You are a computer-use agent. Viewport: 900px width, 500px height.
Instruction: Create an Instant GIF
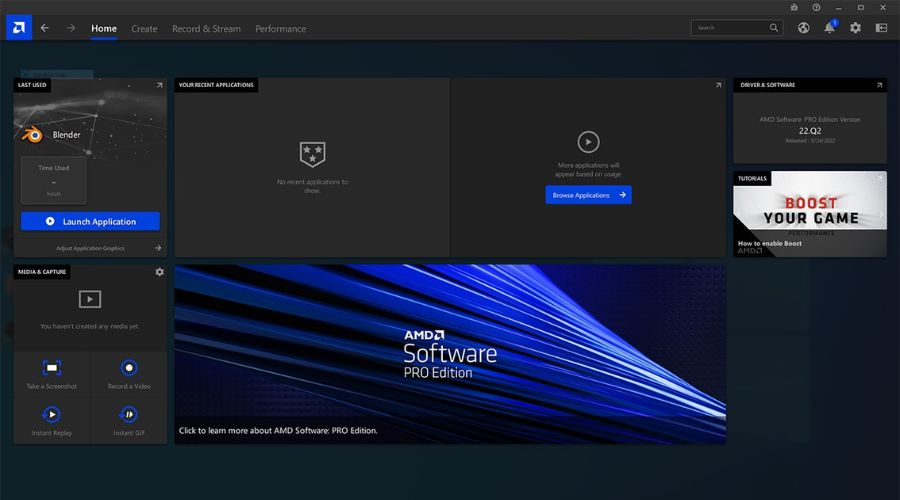coord(129,421)
